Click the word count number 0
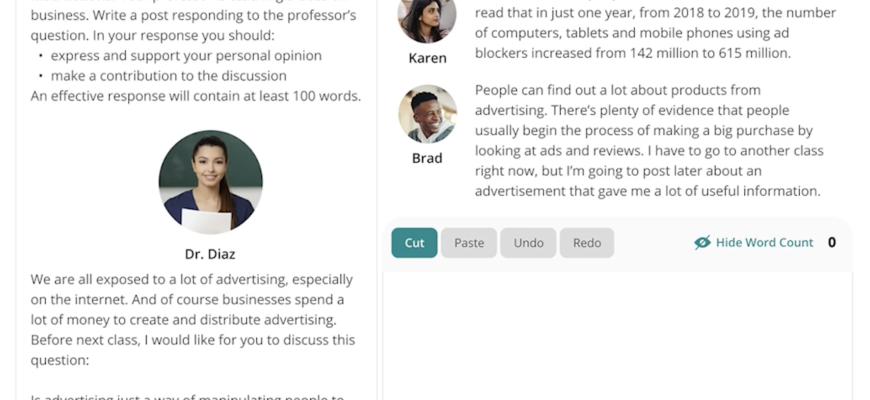 point(832,243)
